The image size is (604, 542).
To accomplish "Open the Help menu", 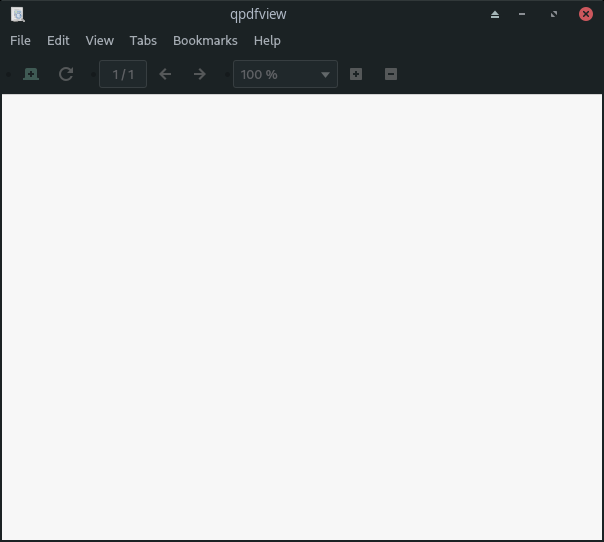I will pos(267,40).
